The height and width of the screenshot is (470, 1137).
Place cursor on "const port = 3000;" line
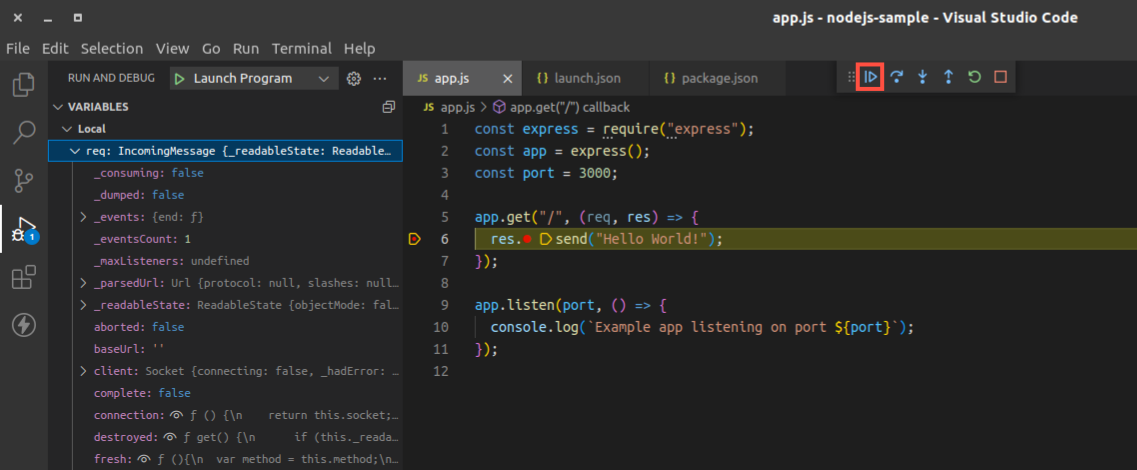pos(544,173)
